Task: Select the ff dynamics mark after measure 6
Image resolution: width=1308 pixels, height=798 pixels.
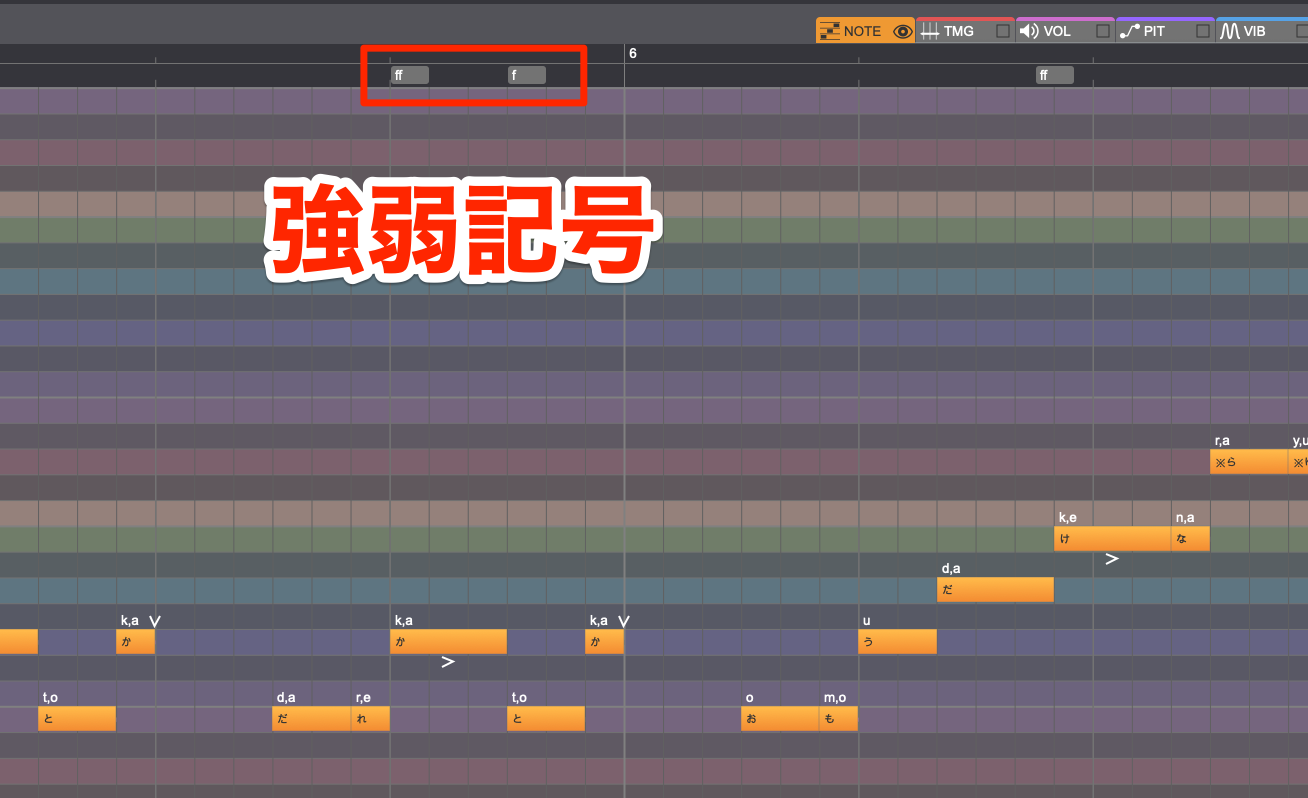Action: [1055, 75]
